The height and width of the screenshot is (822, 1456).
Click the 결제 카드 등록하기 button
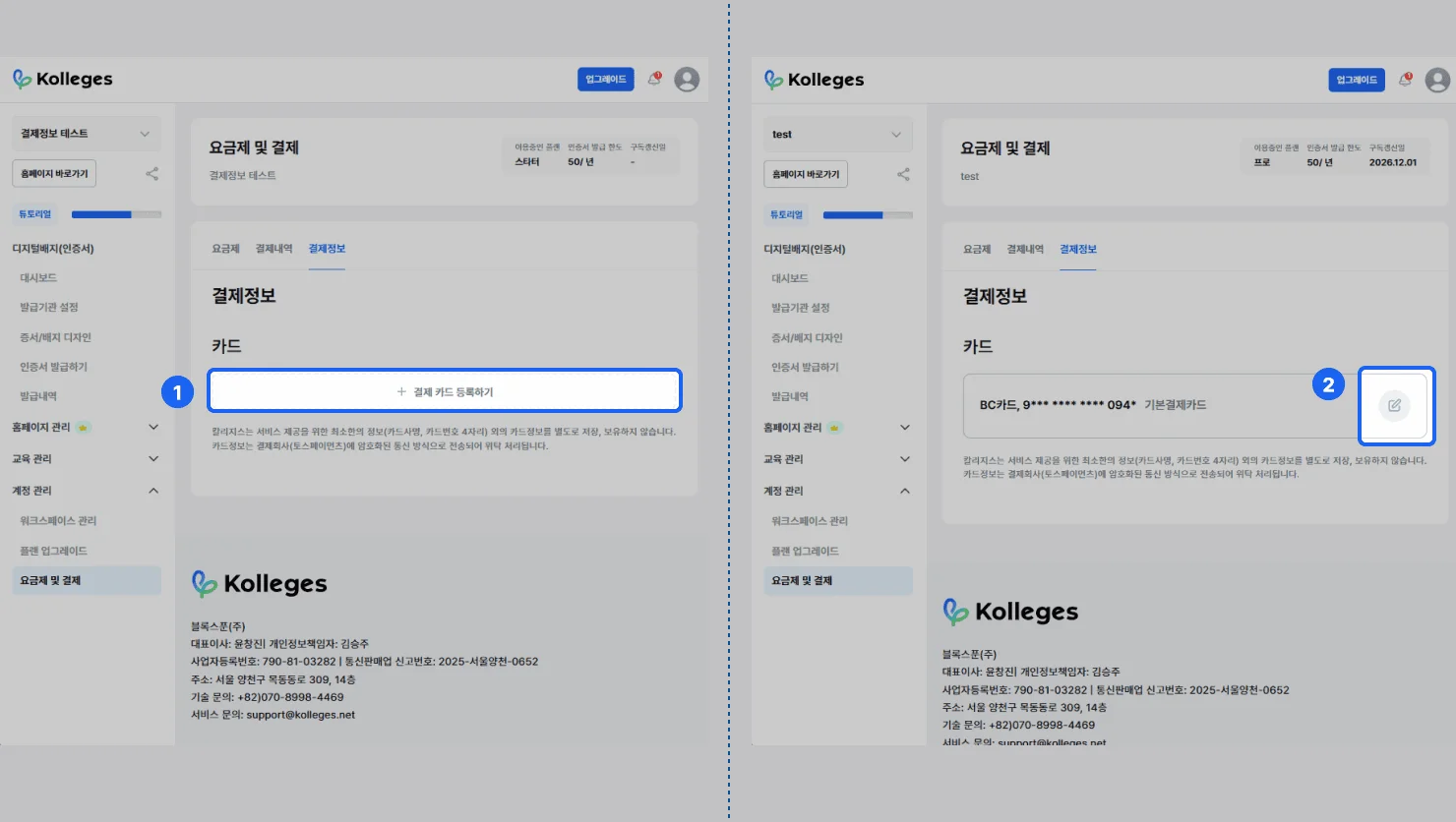click(445, 391)
